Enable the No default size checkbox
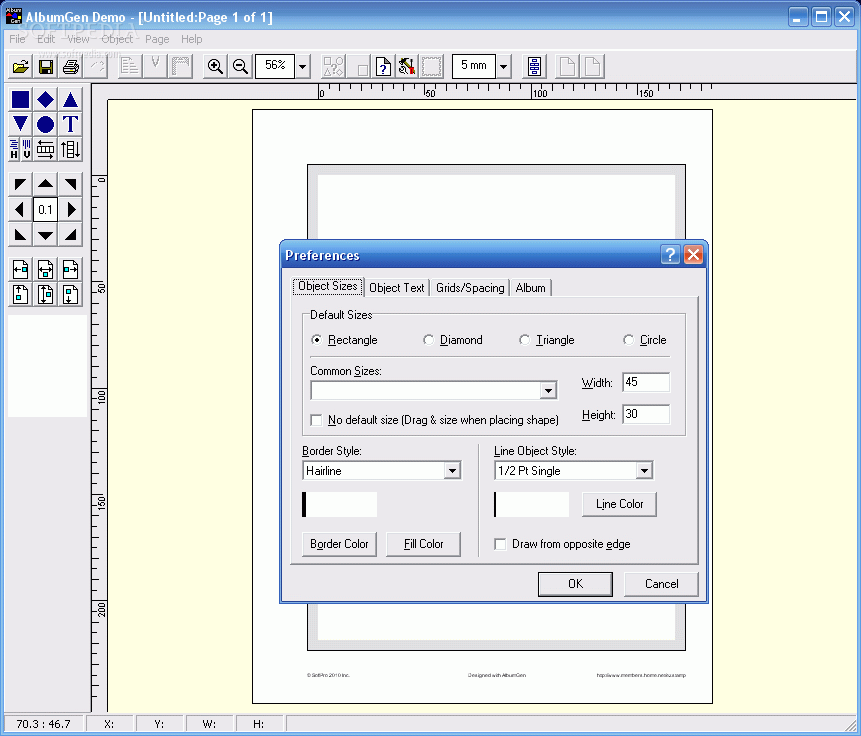Viewport: 861px width, 736px height. 316,420
